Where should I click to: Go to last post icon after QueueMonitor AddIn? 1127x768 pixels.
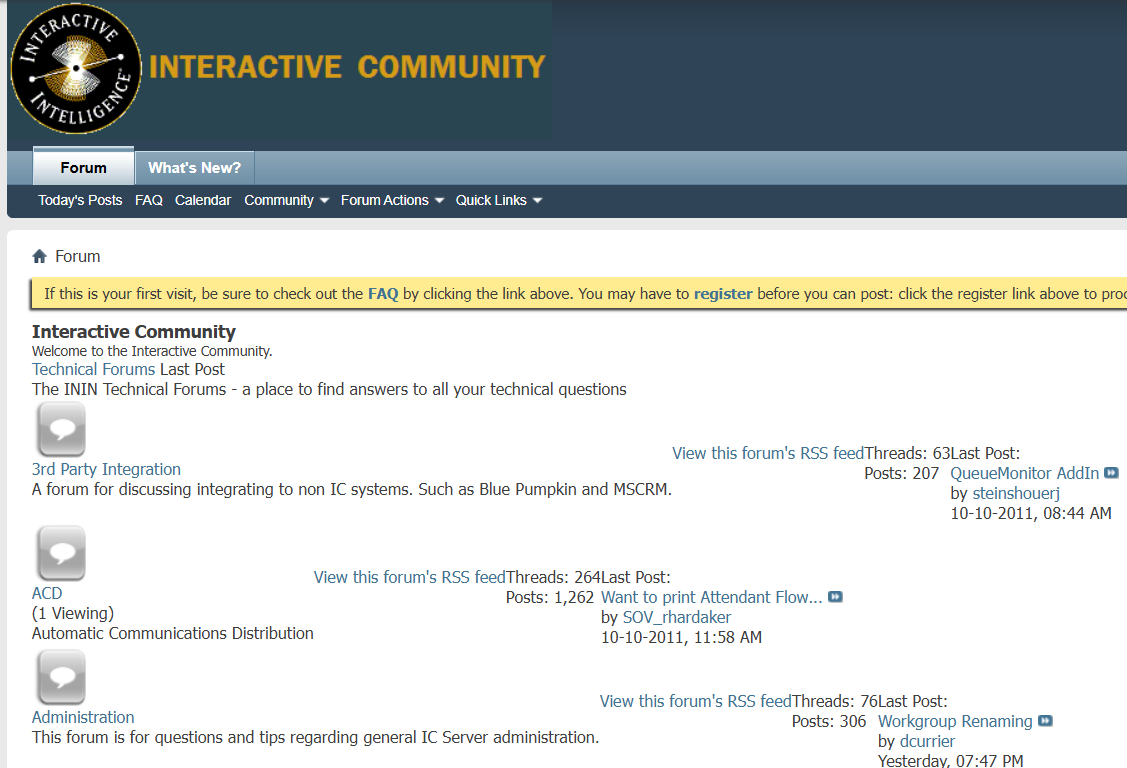click(1111, 473)
